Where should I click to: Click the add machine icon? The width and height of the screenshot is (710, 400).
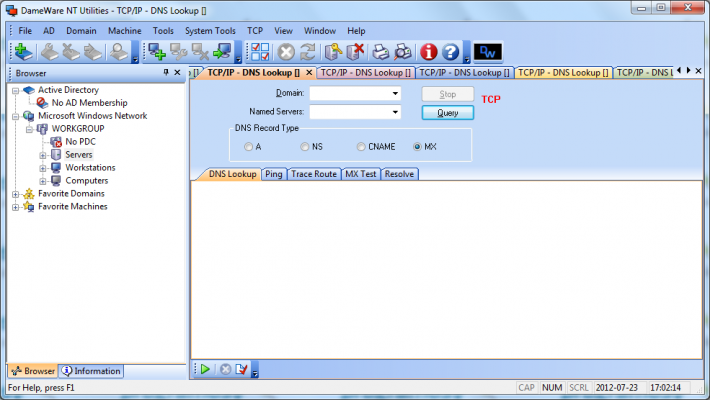tap(157, 52)
